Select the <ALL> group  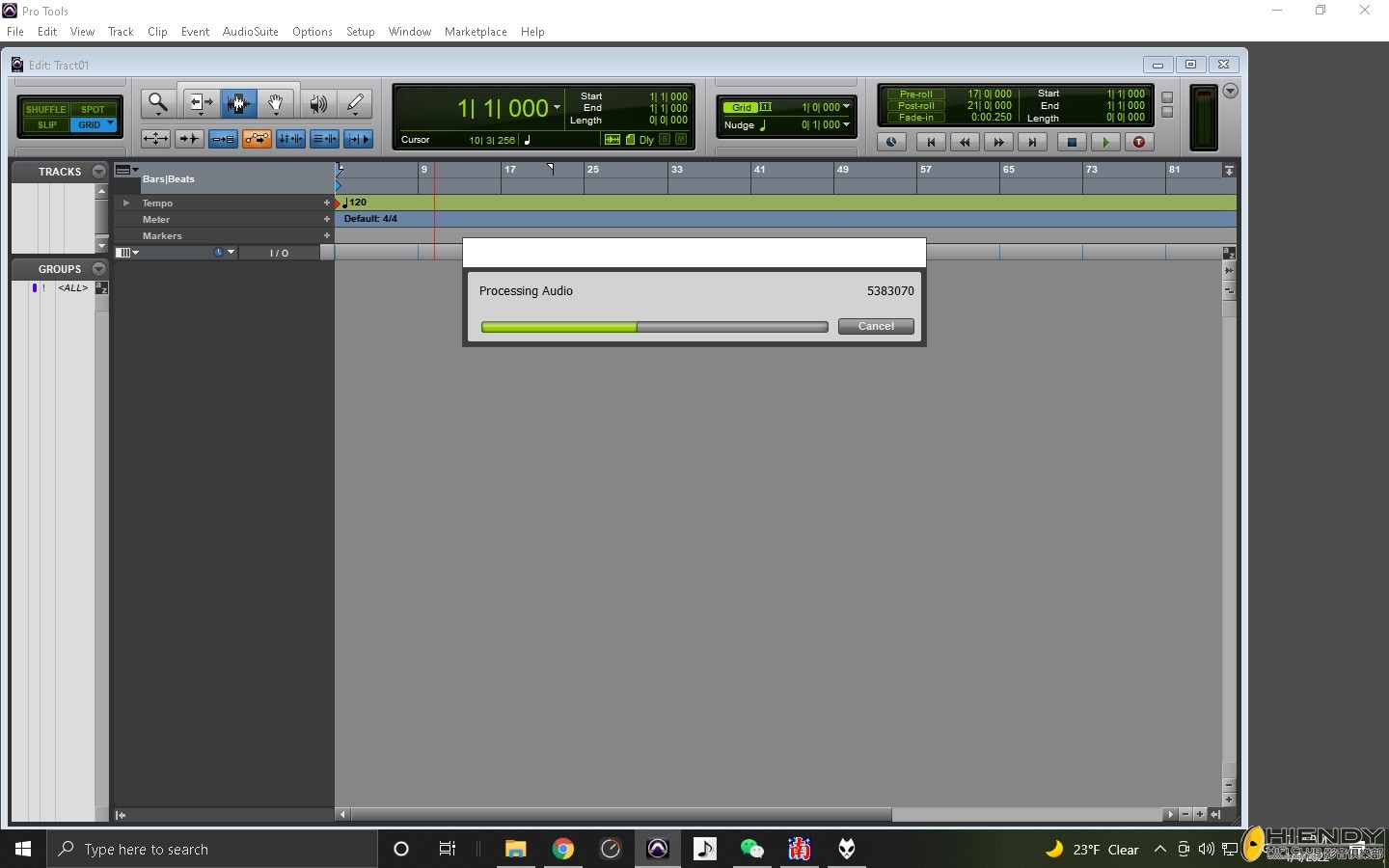73,287
